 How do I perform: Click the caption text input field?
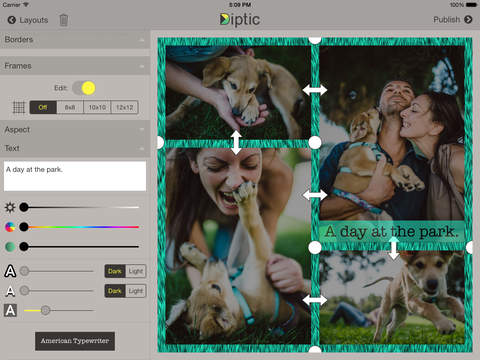75,176
